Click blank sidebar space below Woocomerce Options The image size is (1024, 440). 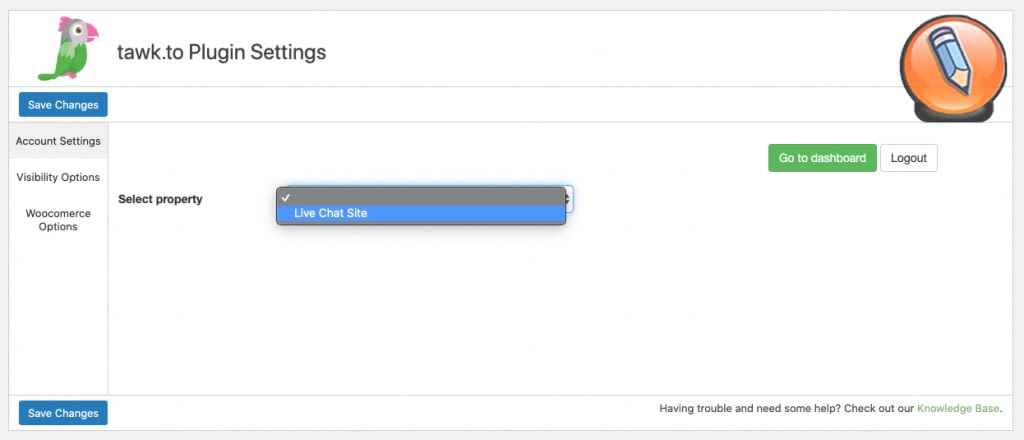pos(58,320)
